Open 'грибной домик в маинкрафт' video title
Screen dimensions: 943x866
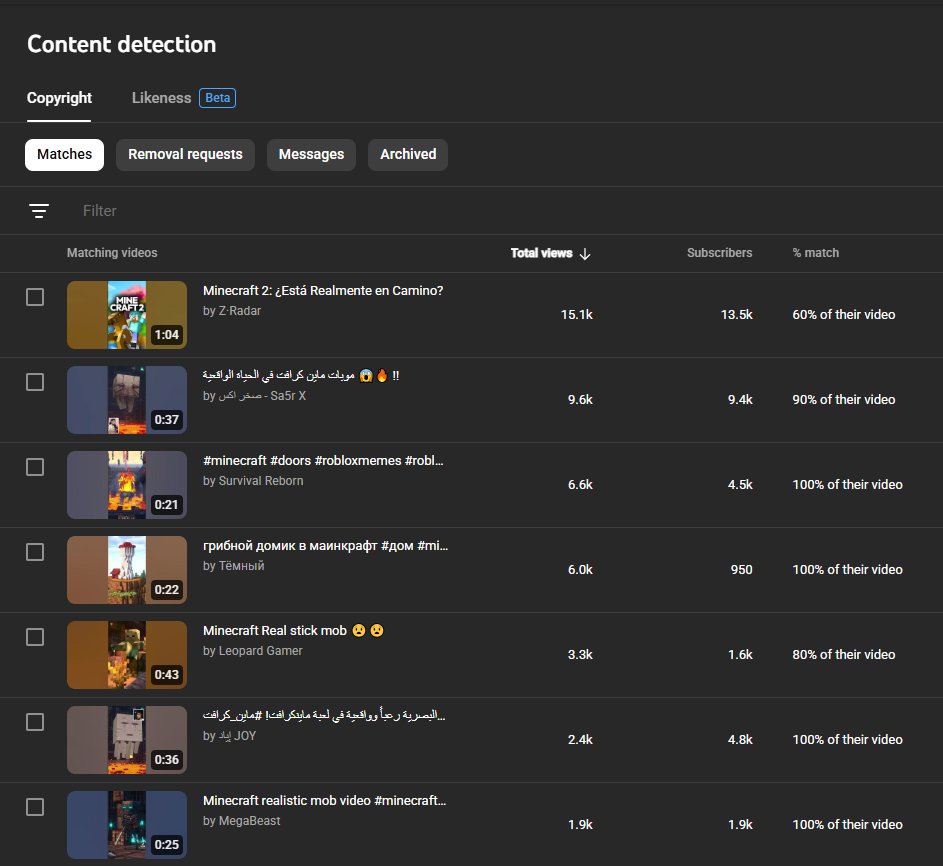pyautogui.click(x=325, y=545)
